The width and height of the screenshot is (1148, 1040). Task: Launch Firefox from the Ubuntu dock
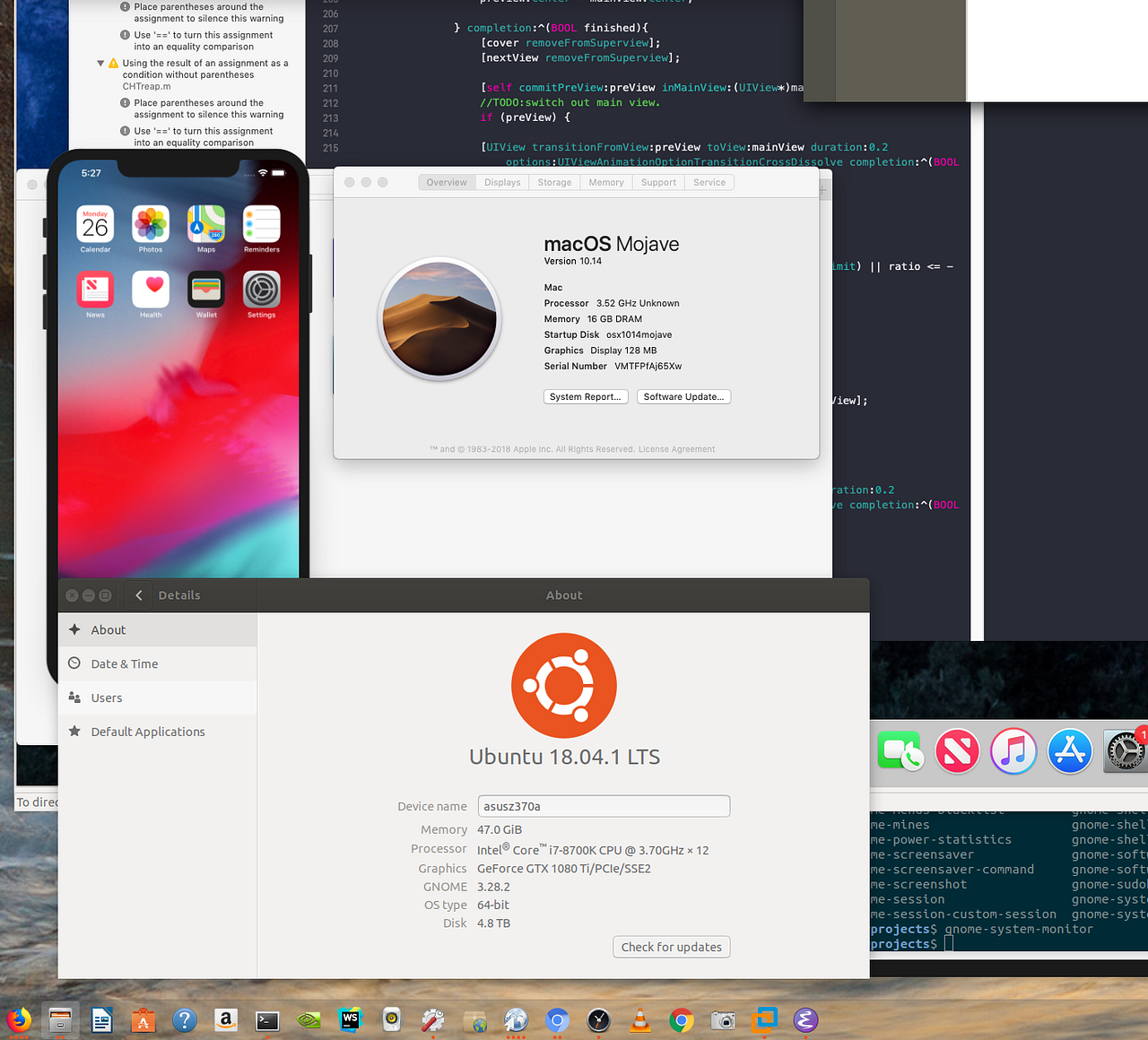point(18,1020)
